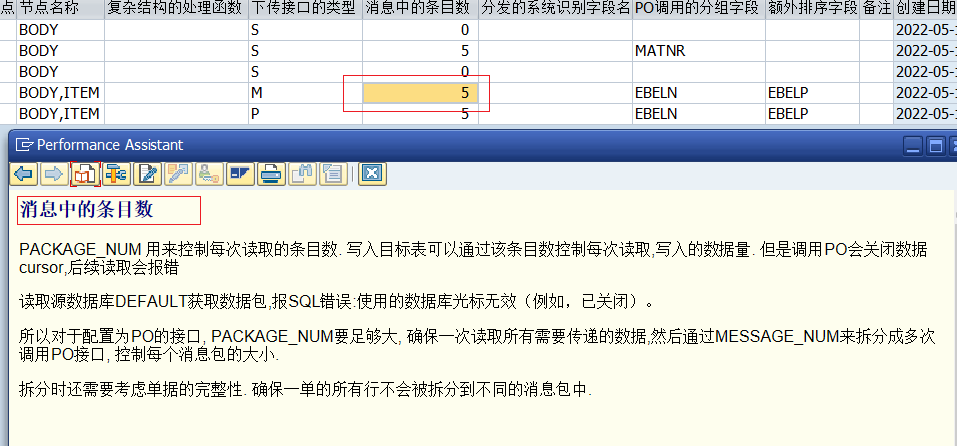Viewport: 957px width, 446px height.
Task: Click the P interface type cell
Action: (305, 113)
